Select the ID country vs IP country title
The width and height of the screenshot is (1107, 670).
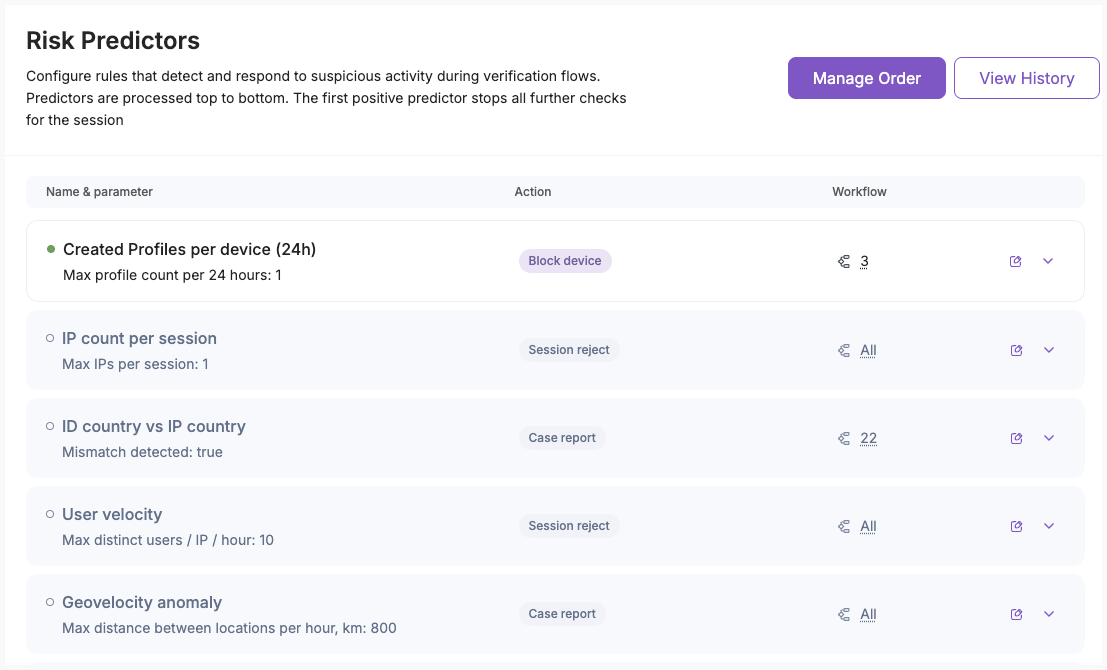[x=154, y=426]
